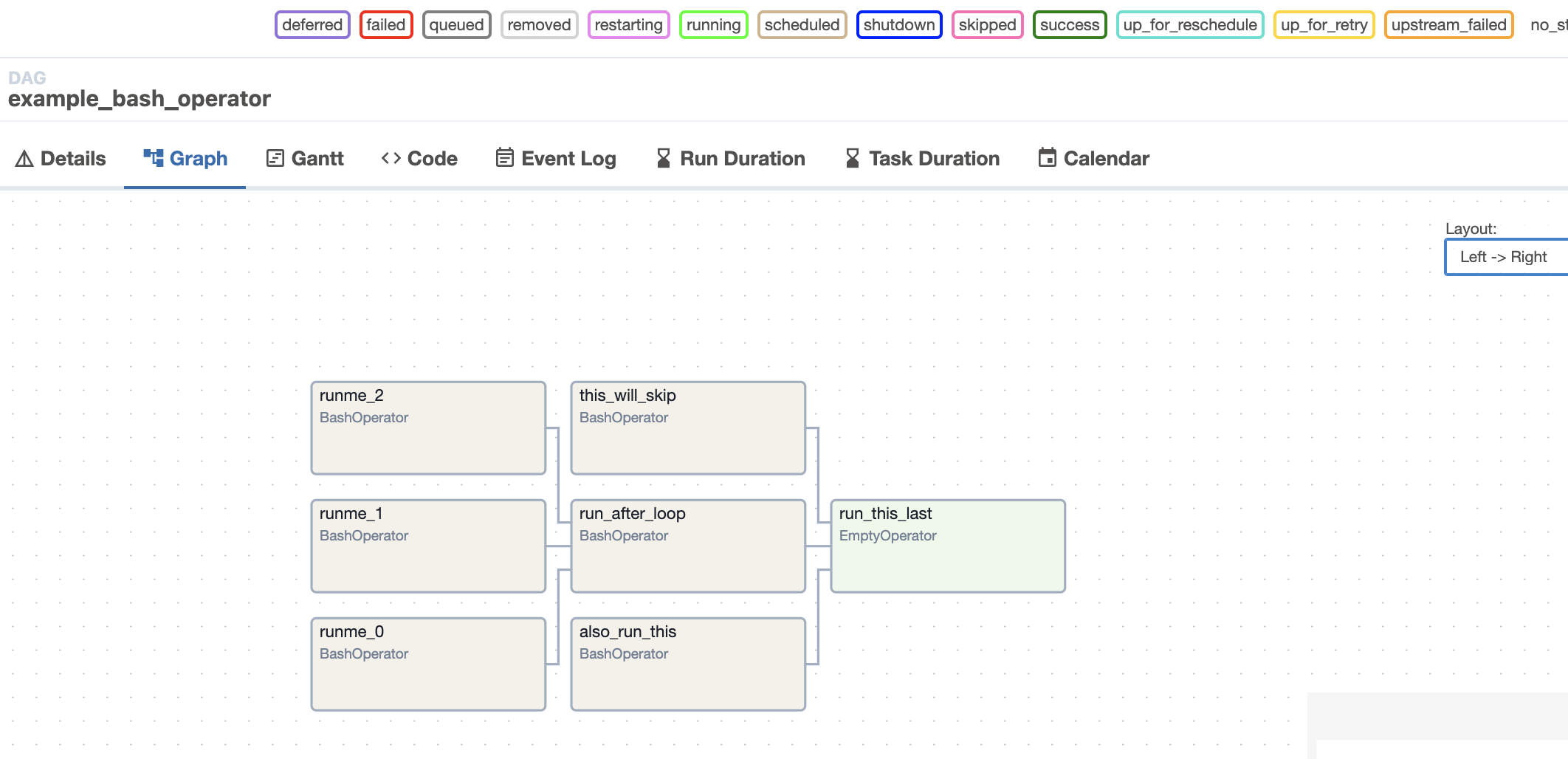Toggle the running status filter
Viewport: 1568px width, 759px height.
[x=713, y=25]
